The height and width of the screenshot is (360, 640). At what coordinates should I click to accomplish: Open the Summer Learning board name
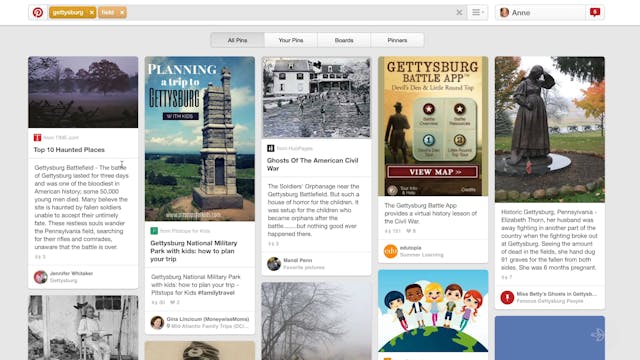coord(422,255)
